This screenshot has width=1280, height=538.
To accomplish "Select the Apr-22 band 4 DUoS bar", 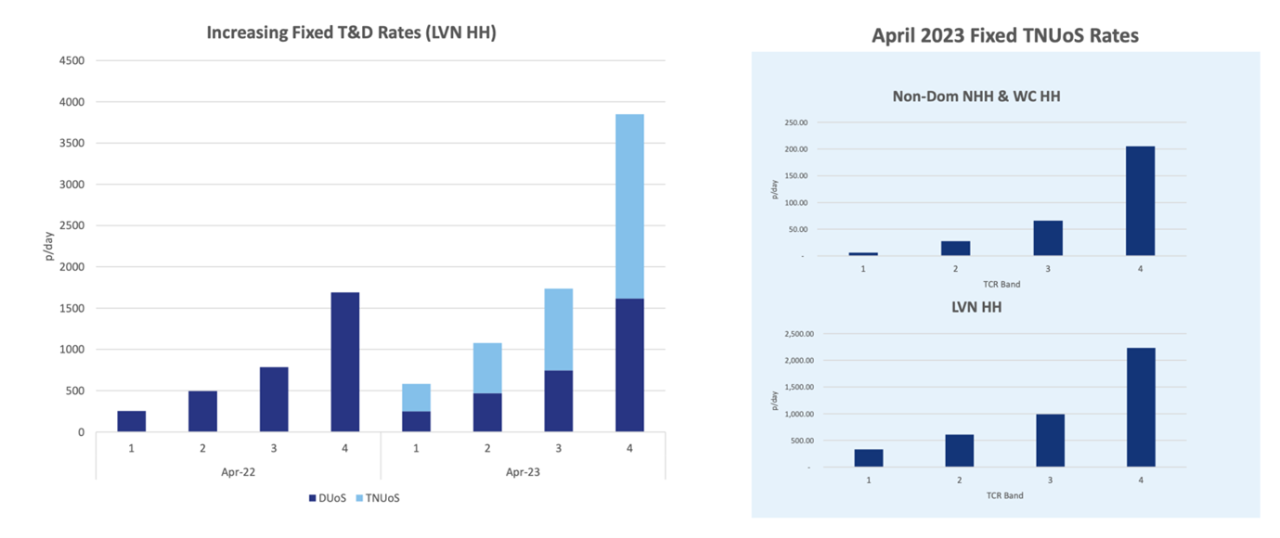I will tap(345, 362).
